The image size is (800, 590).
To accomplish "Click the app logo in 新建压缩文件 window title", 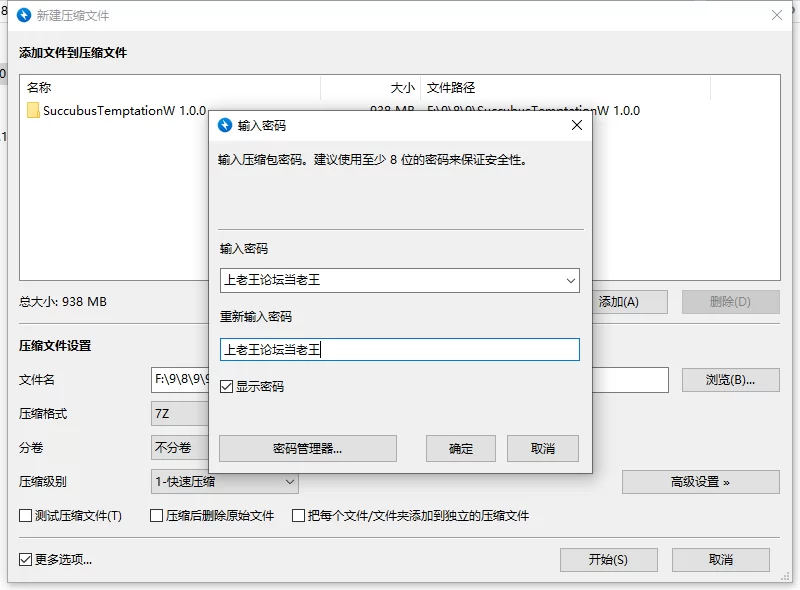I will point(24,15).
